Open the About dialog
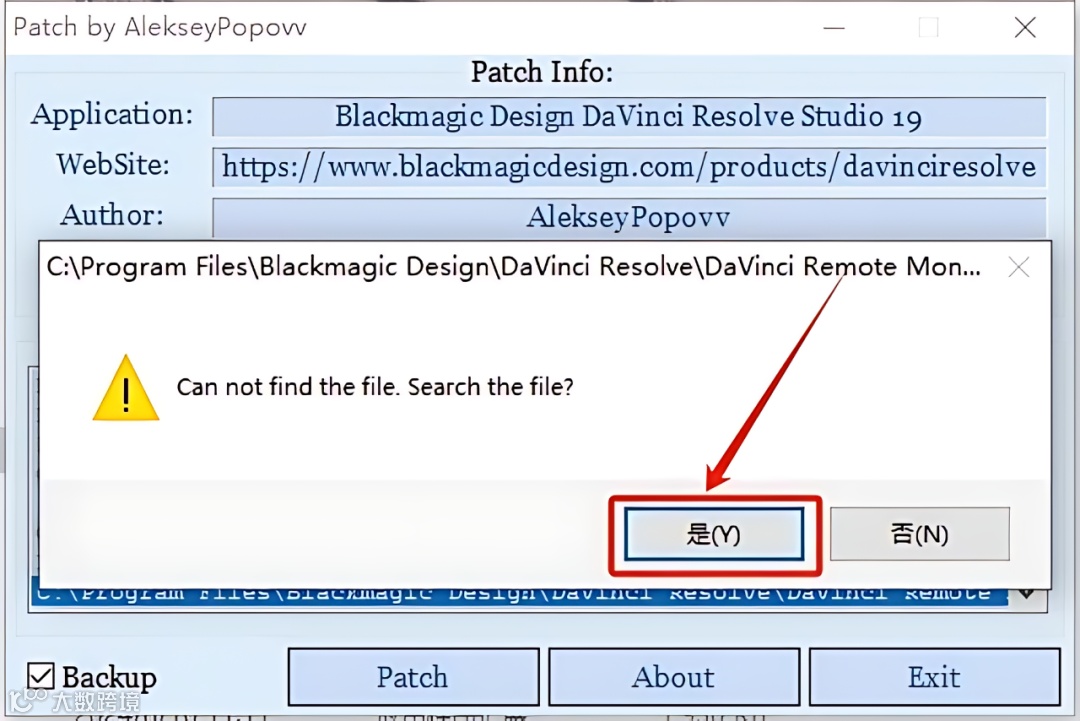The width and height of the screenshot is (1080, 721). 674,677
